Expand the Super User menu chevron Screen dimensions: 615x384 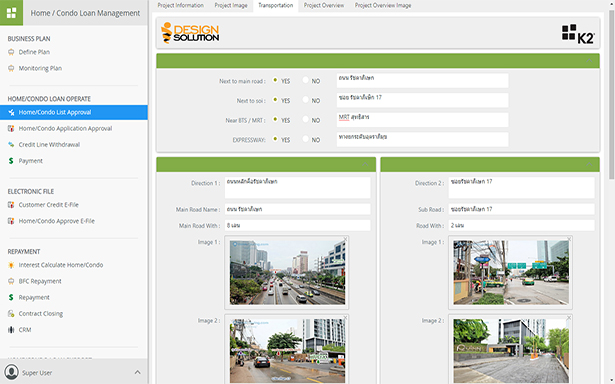tap(137, 372)
